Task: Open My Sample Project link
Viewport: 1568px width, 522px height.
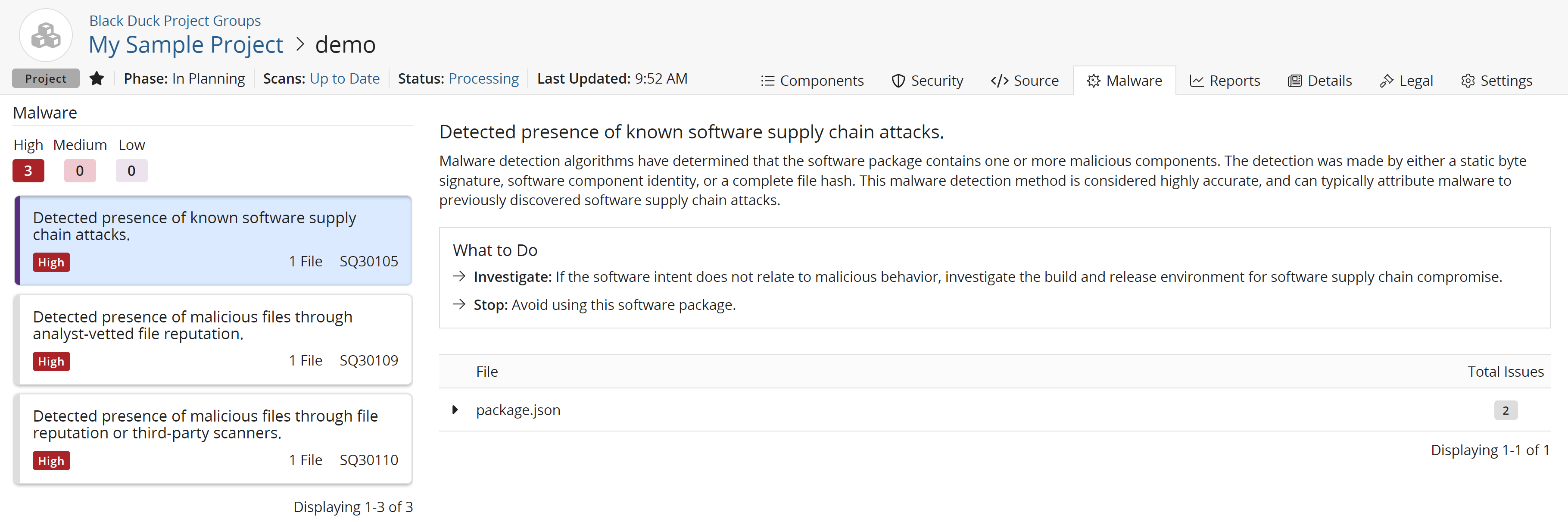Action: [x=186, y=45]
